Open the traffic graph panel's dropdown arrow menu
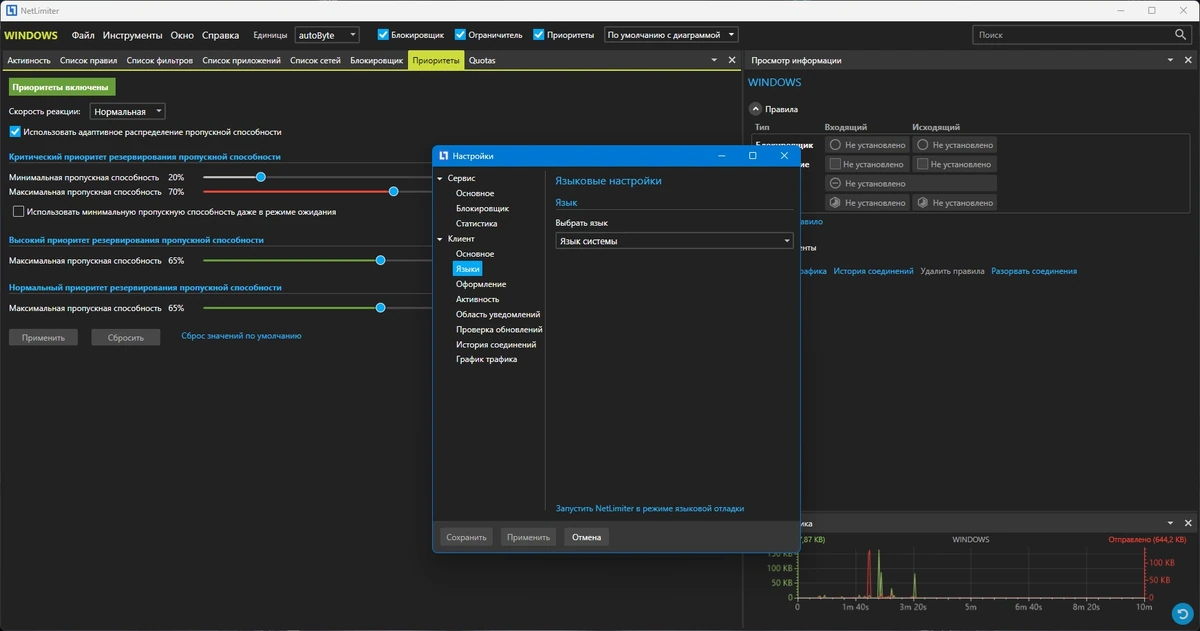Viewport: 1200px width, 631px height. click(1172, 523)
